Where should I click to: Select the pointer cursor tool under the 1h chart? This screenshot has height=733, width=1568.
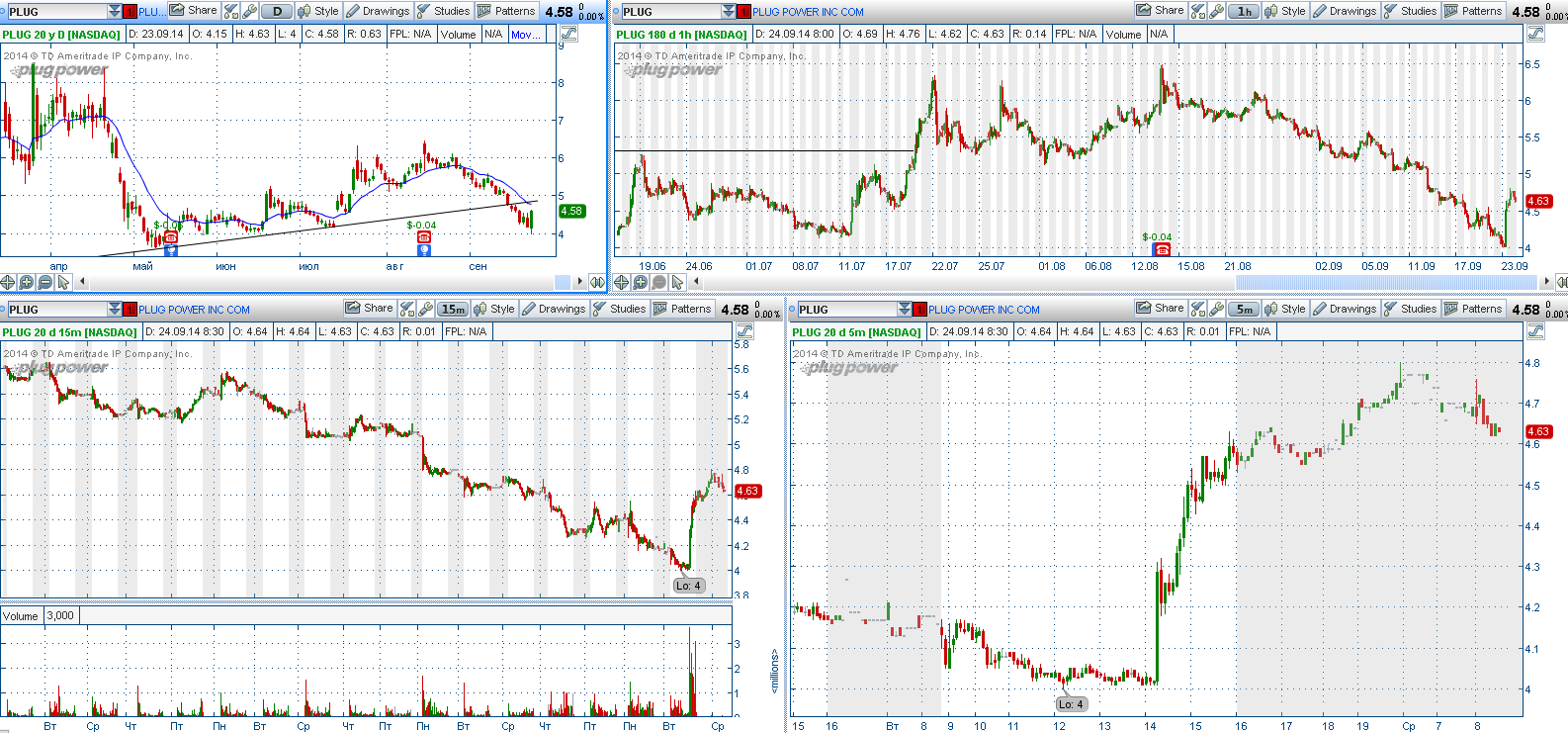pos(678,282)
